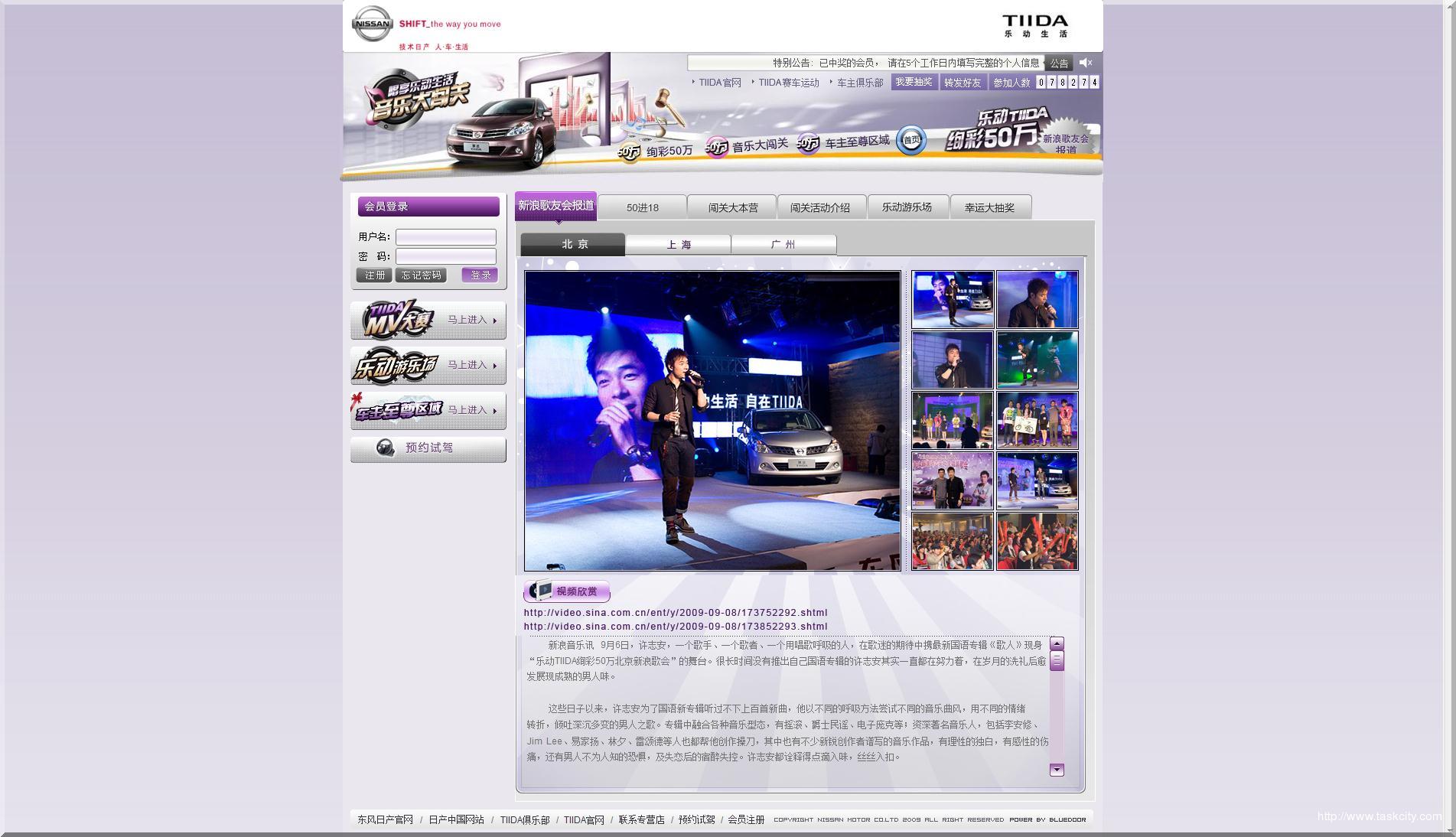Select the first-row right thumbnail, singer close-up
This screenshot has height=837, width=1456.
[1037, 299]
